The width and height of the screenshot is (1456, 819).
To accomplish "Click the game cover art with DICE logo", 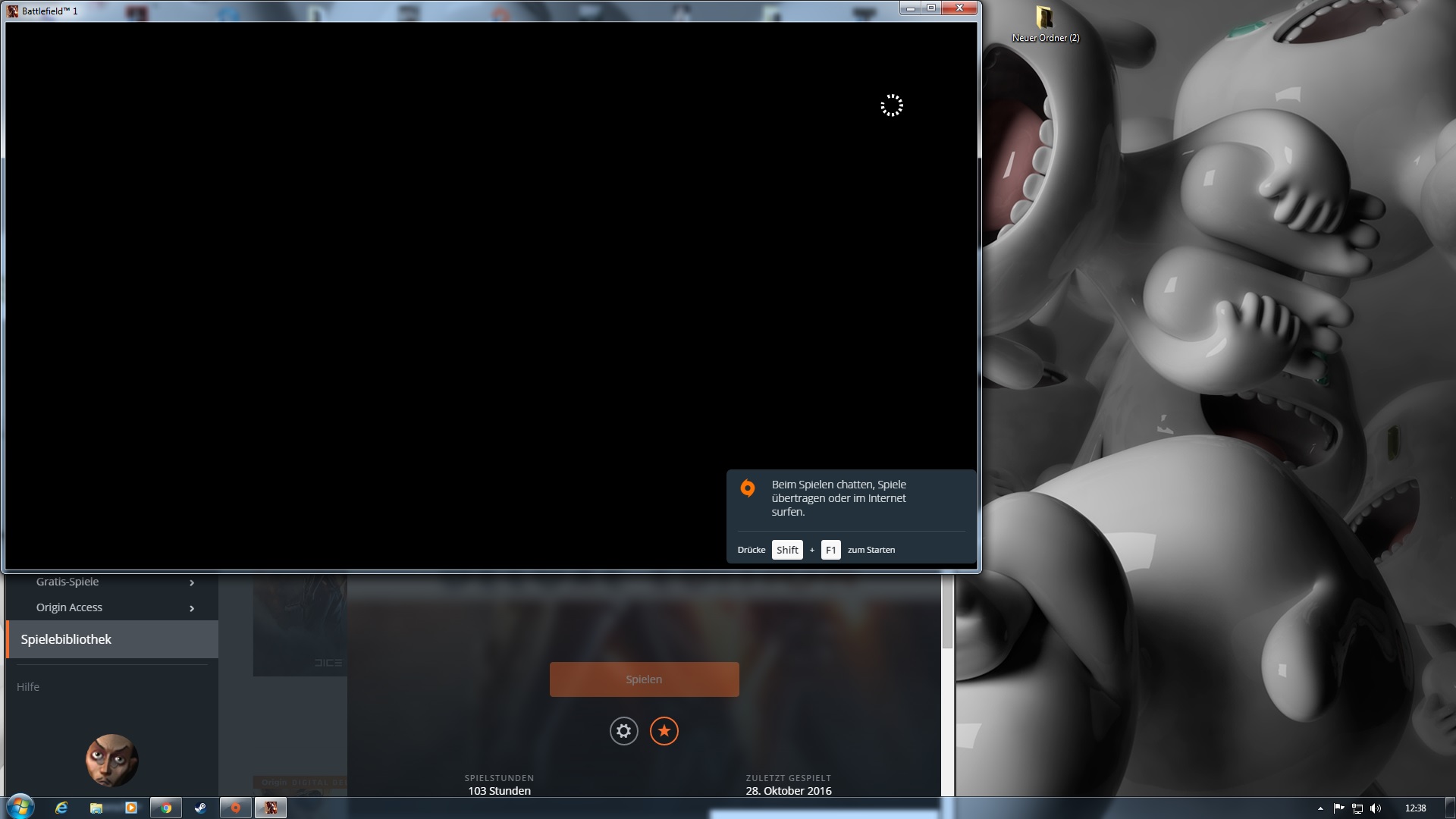I will point(300,625).
